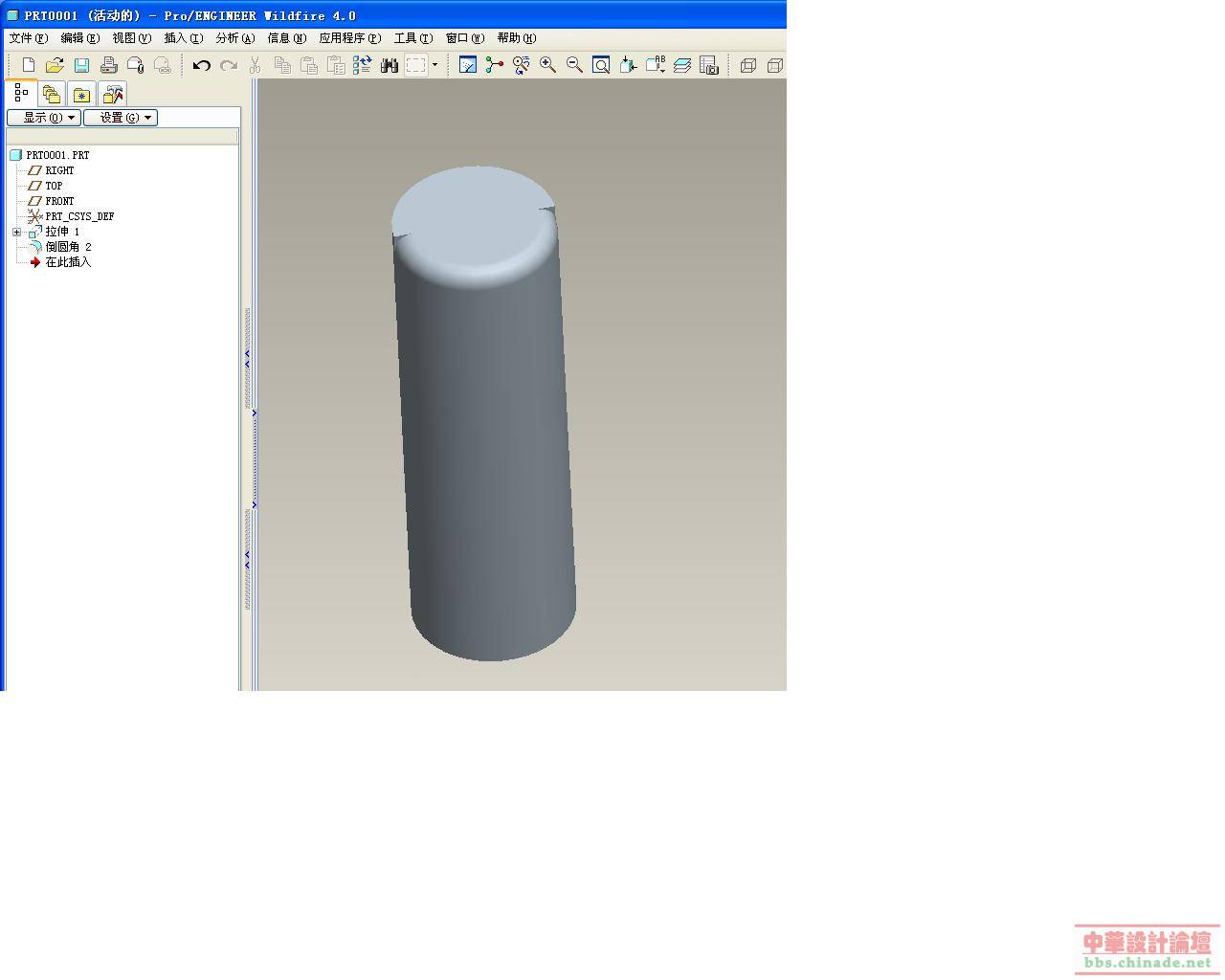
Task: Click the Undo arrow icon
Action: click(x=201, y=65)
